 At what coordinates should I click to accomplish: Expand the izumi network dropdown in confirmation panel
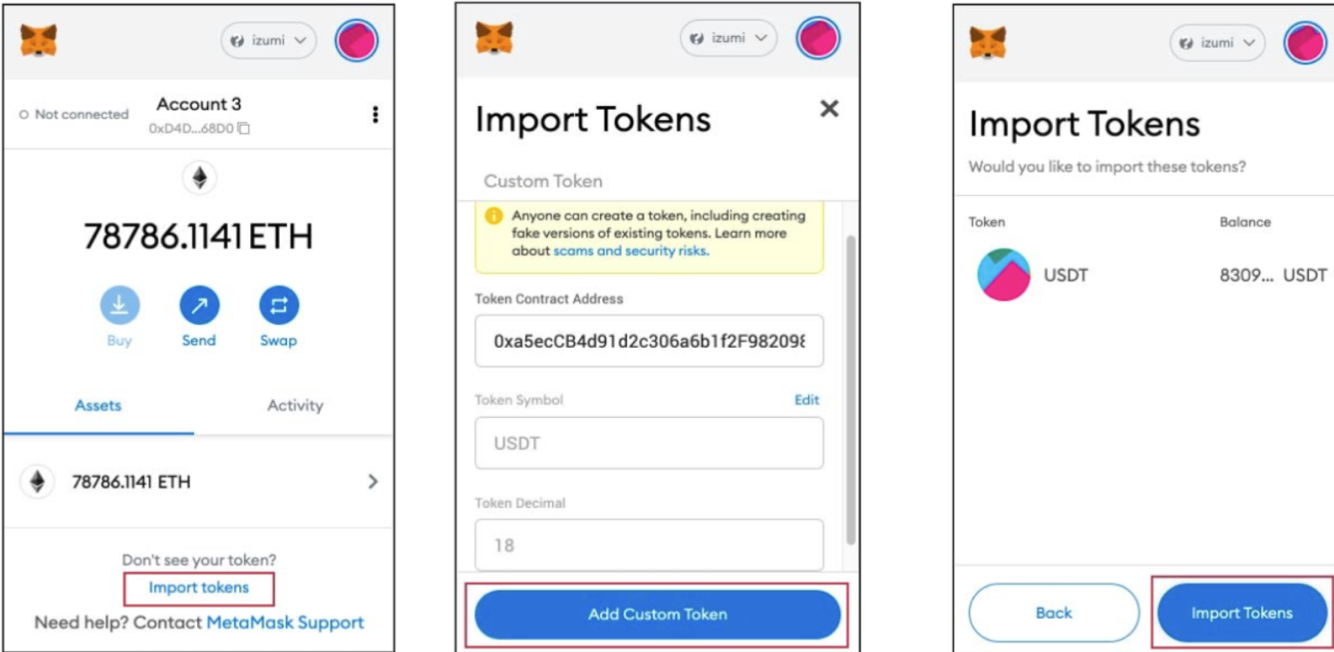(x=1217, y=43)
